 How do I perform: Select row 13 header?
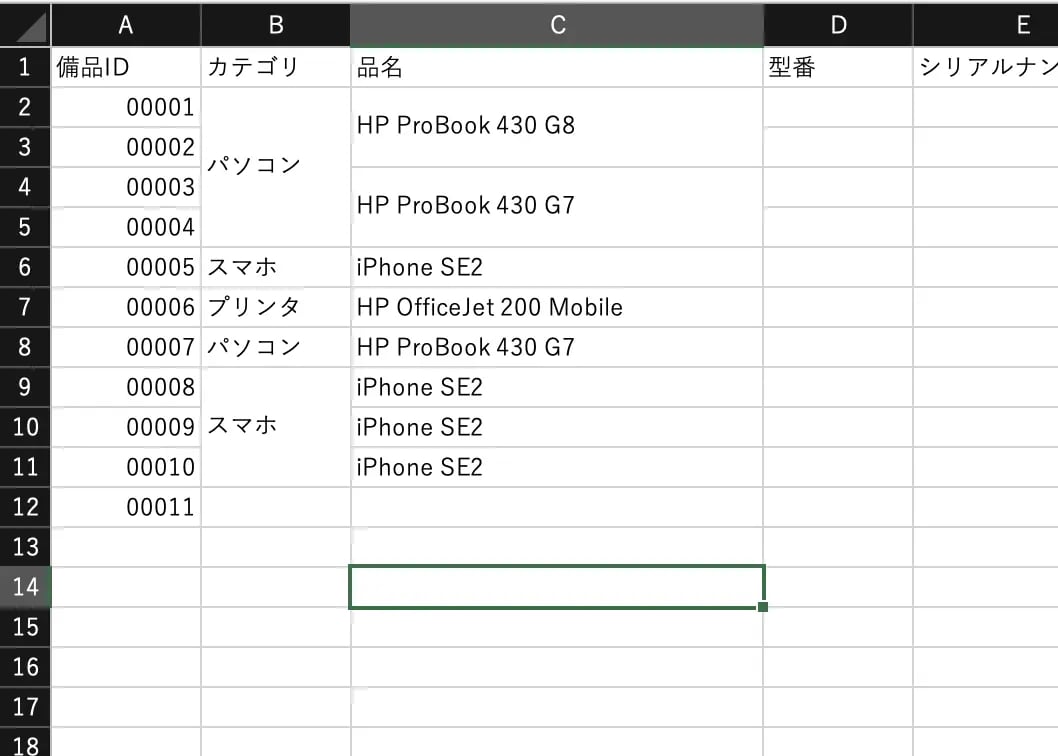point(25,547)
